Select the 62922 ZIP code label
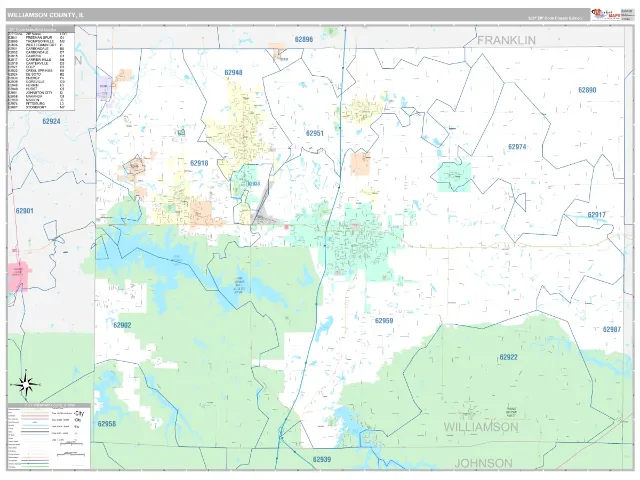The width and height of the screenshot is (640, 480). tap(509, 357)
